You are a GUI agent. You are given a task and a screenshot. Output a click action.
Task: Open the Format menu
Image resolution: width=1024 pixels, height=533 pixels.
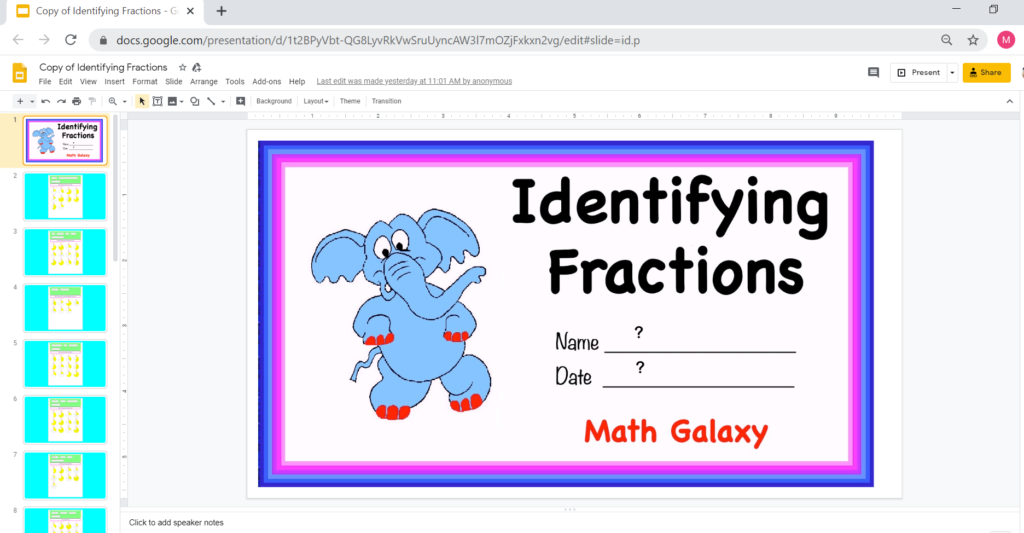[x=145, y=82]
